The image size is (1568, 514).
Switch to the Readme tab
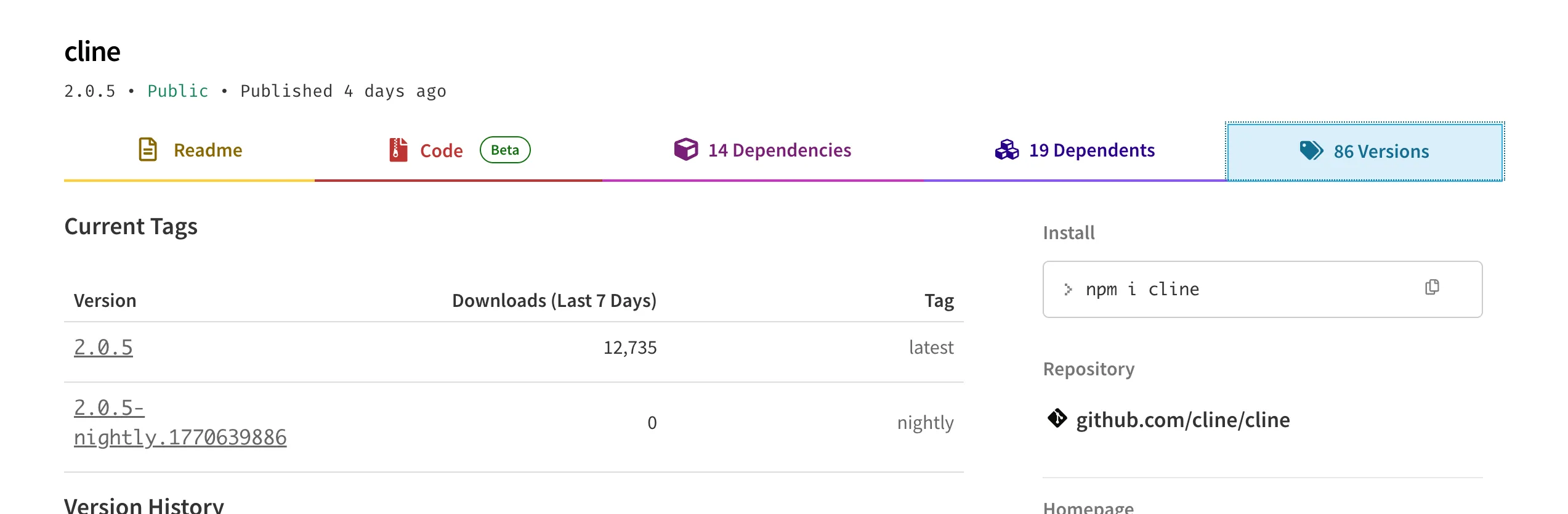207,150
